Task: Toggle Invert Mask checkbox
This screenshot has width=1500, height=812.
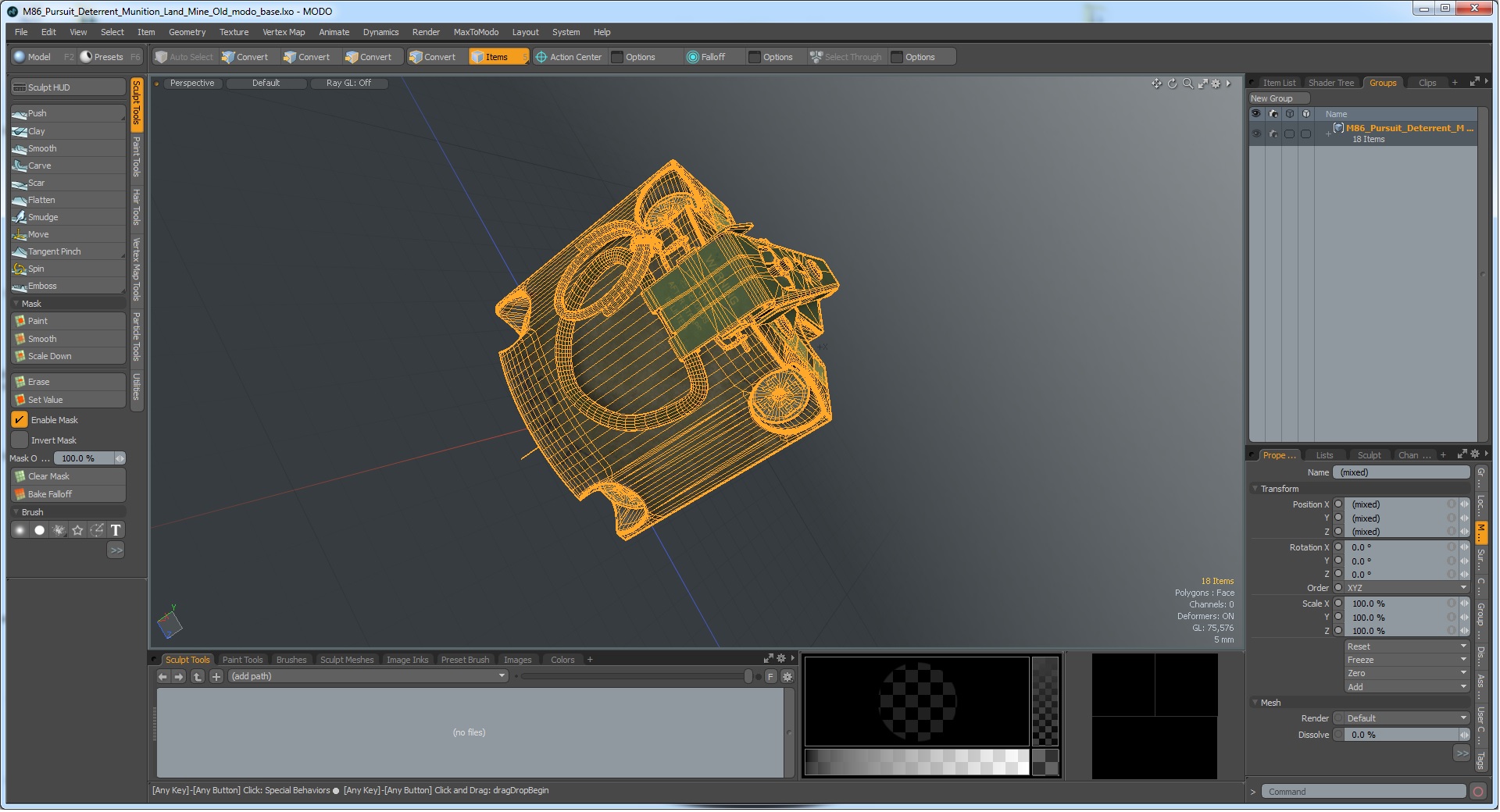Action: (20, 440)
